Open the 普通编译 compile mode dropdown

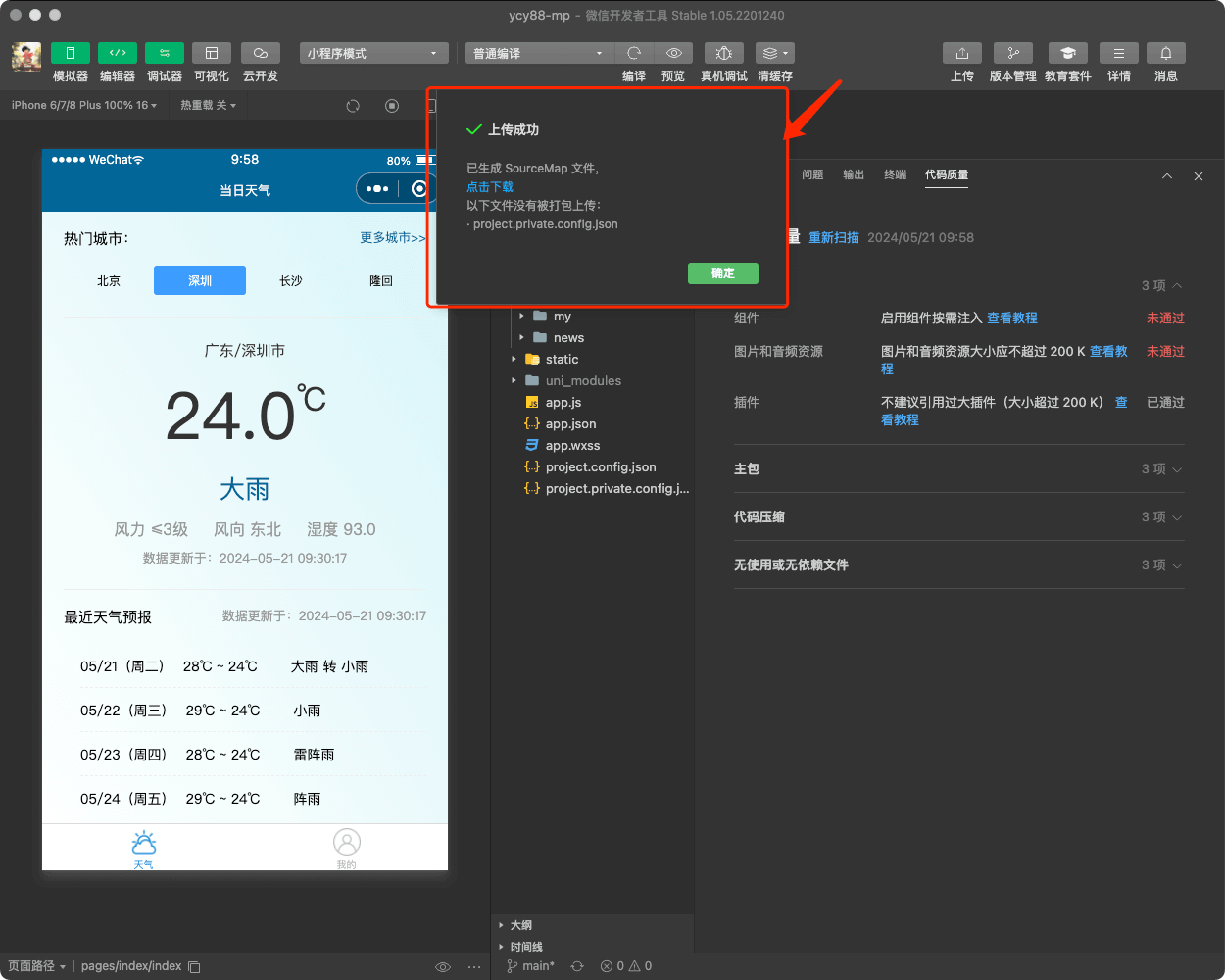click(x=538, y=54)
